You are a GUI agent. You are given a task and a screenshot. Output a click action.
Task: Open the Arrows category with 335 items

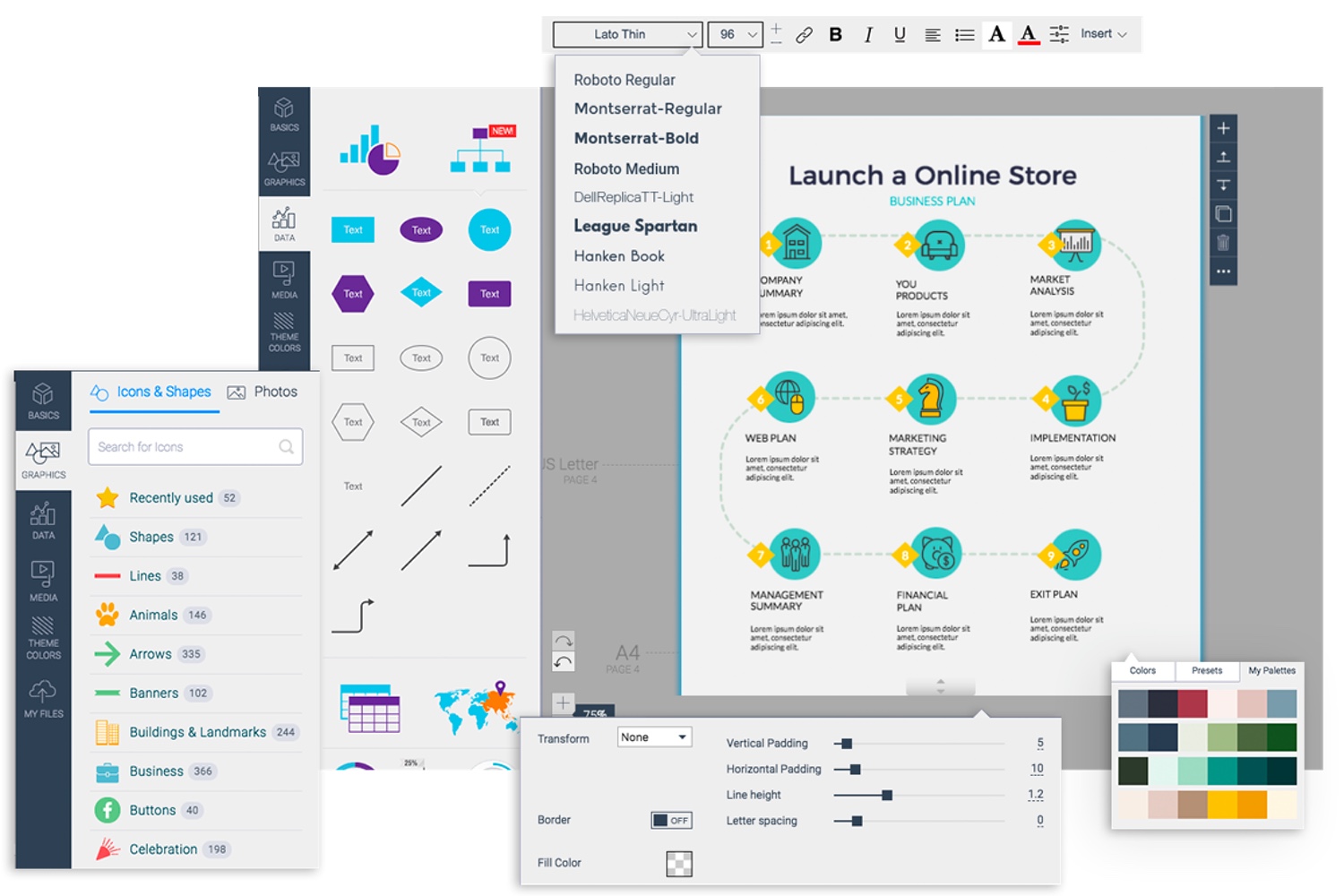[151, 654]
